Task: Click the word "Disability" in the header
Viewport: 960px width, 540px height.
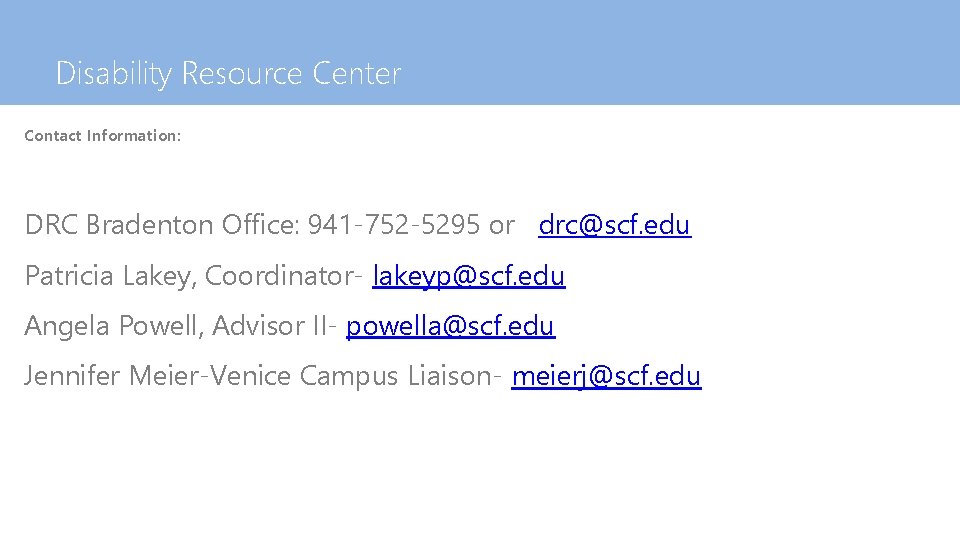Action: [114, 73]
